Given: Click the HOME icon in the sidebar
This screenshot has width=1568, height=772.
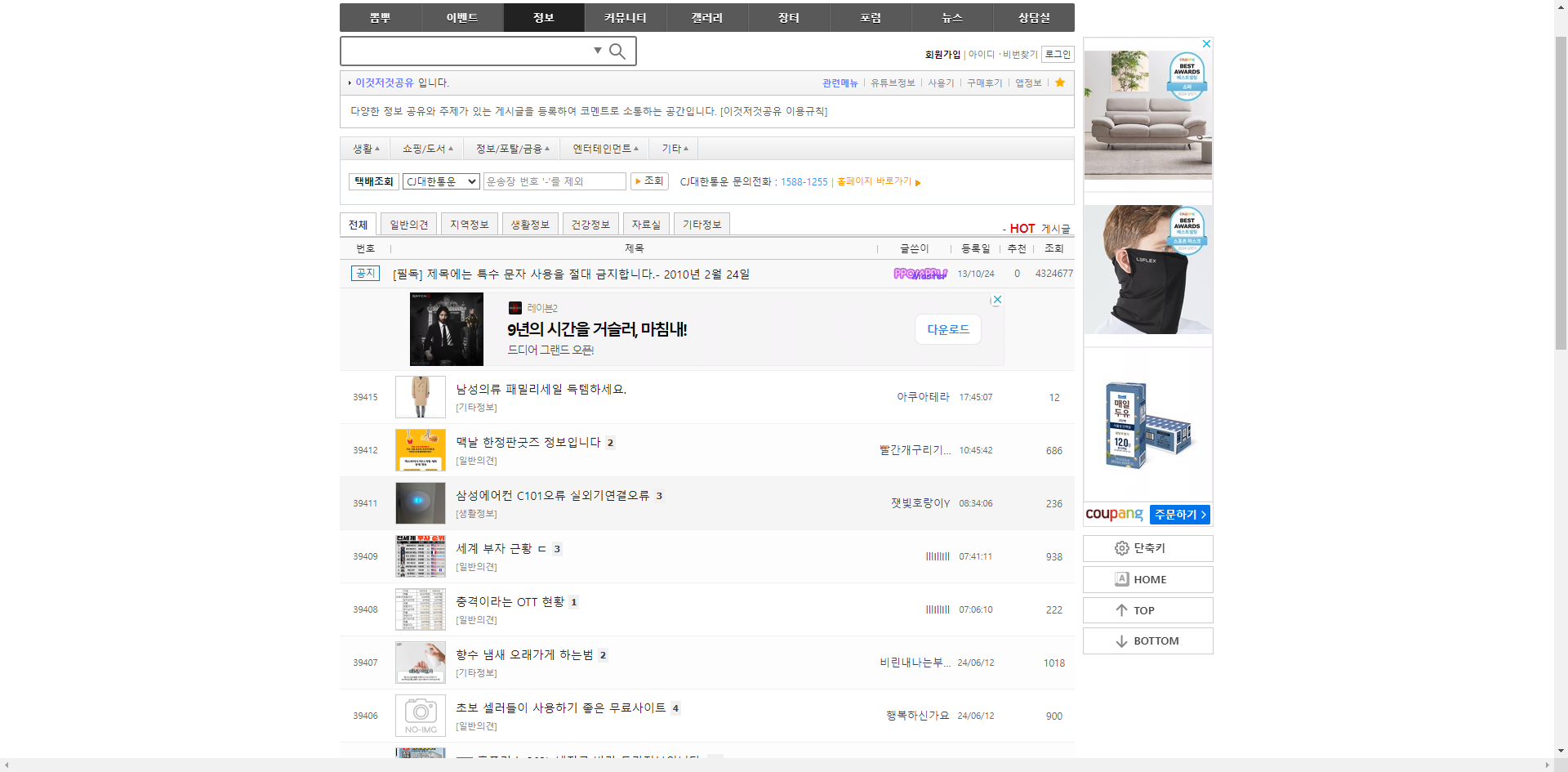Looking at the screenshot, I should [x=1122, y=579].
